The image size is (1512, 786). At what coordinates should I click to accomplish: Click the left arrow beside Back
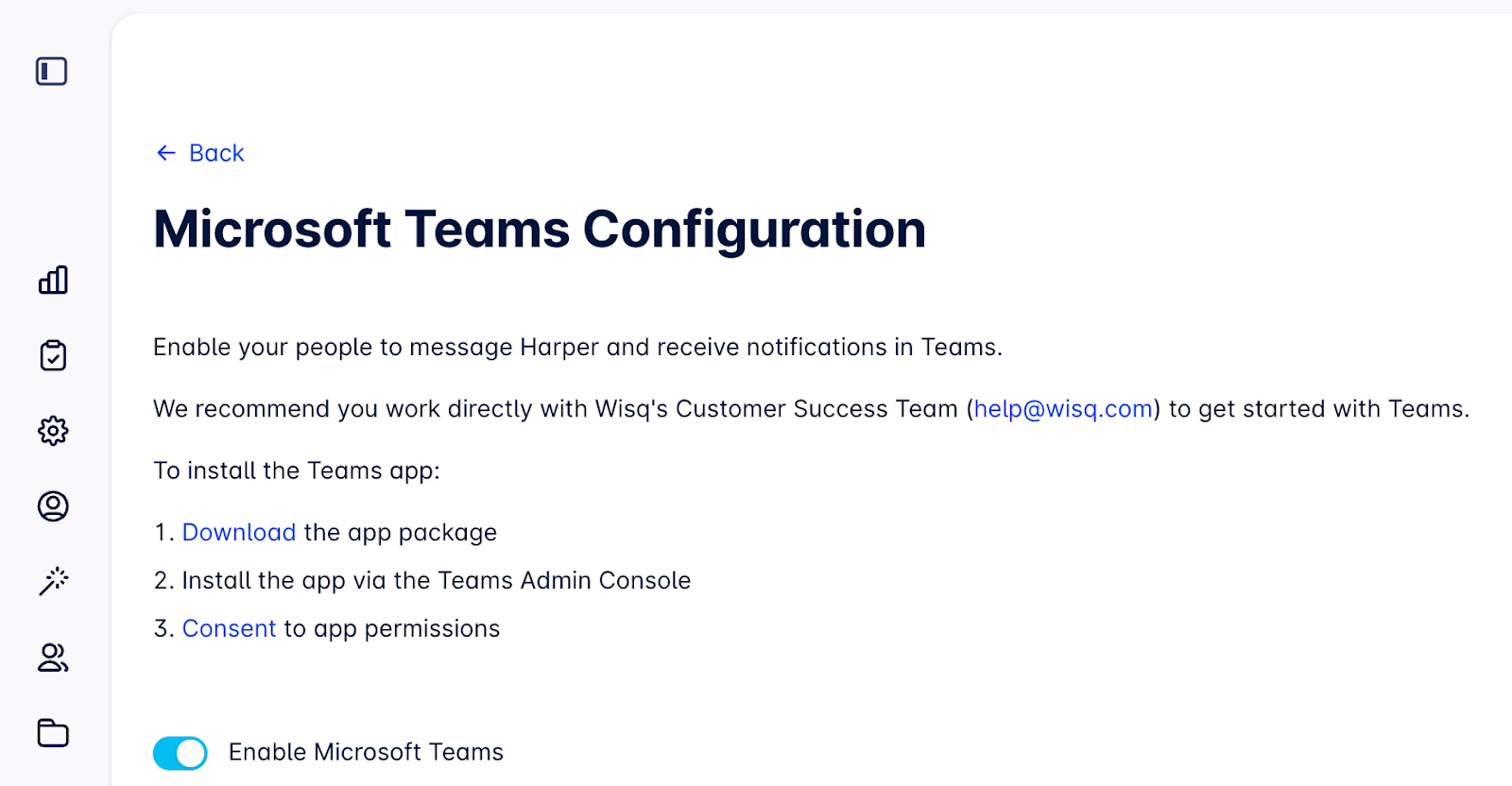[x=166, y=153]
